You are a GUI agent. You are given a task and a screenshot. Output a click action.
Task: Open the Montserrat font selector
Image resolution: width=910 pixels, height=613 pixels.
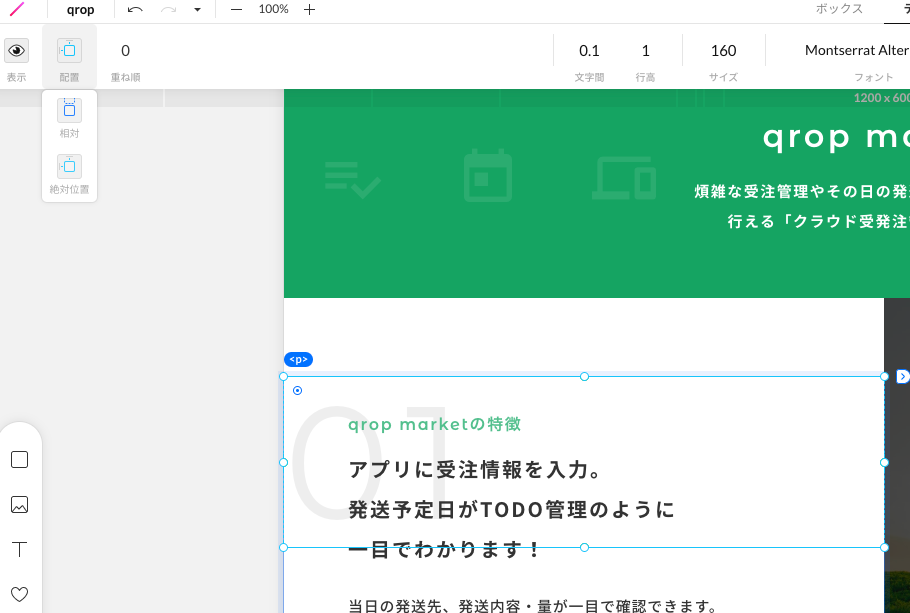tap(857, 51)
